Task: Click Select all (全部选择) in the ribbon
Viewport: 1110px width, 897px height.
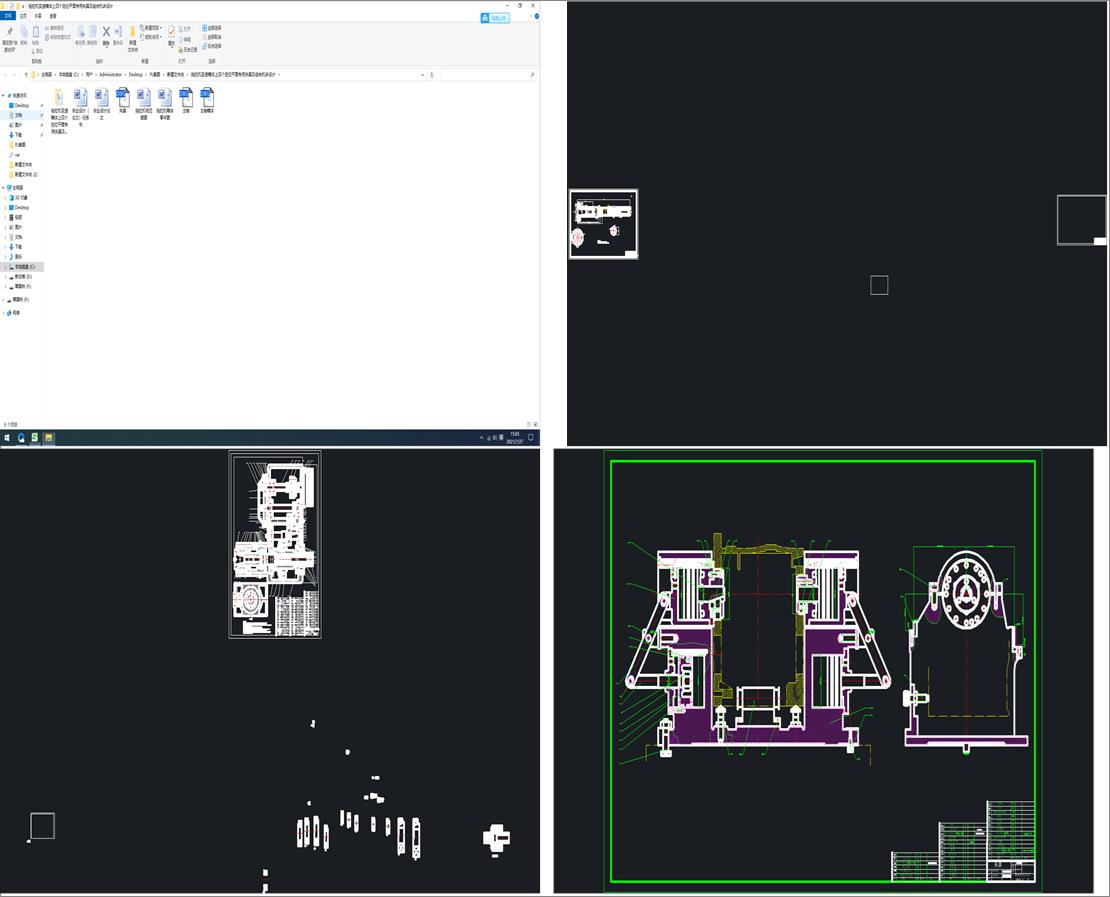Action: point(212,28)
